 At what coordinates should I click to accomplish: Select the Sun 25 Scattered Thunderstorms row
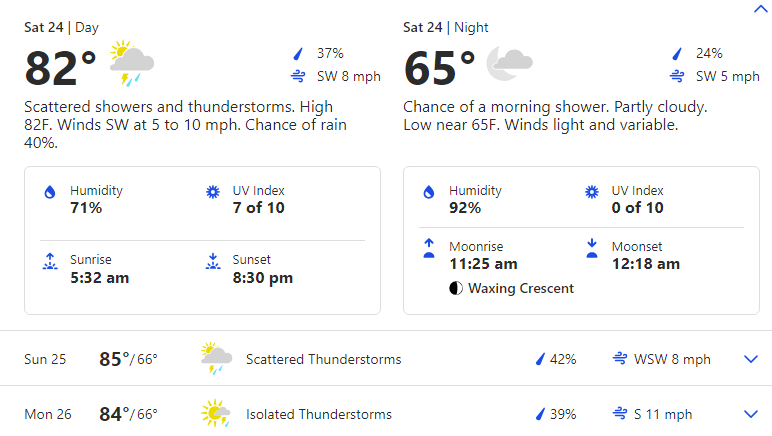[386, 359]
